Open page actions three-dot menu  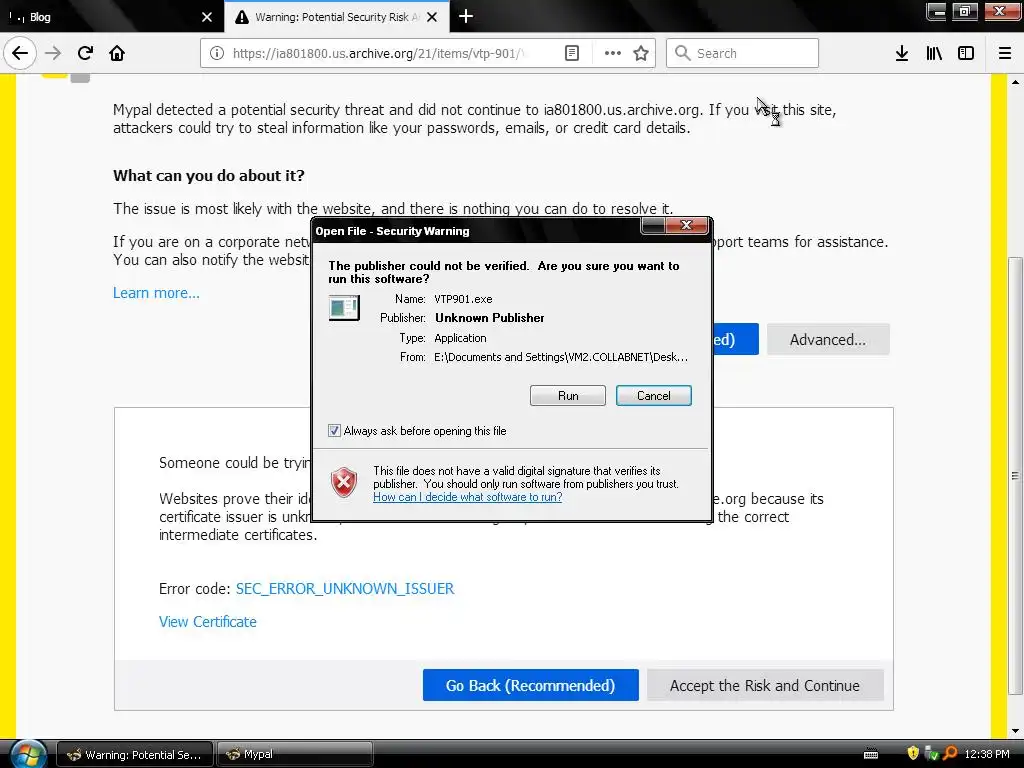tap(612, 53)
